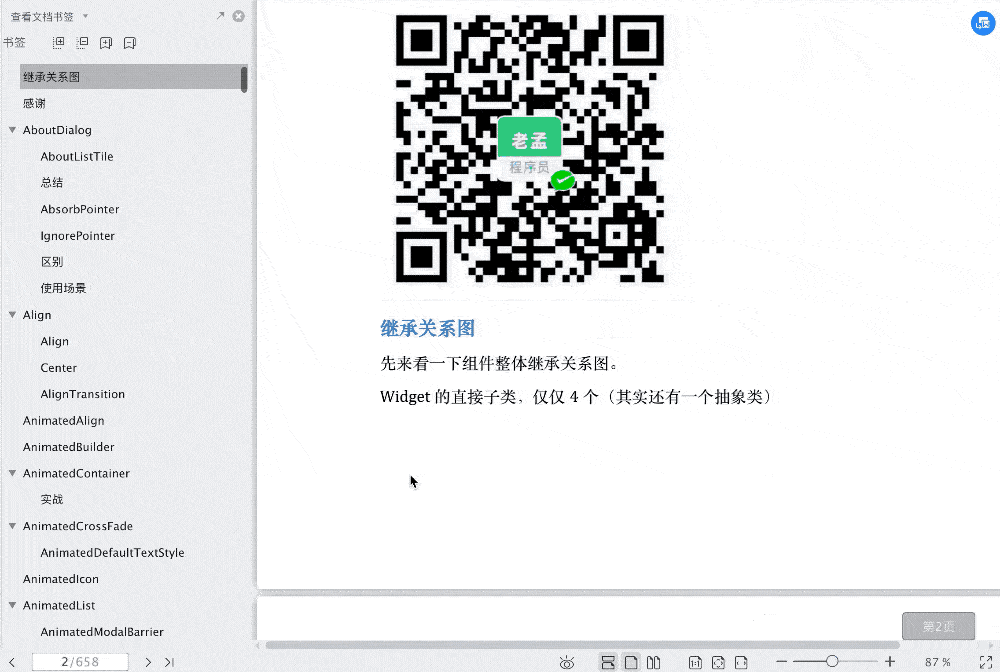Click the QR code image in the document
1000x672 pixels.
[x=529, y=149]
